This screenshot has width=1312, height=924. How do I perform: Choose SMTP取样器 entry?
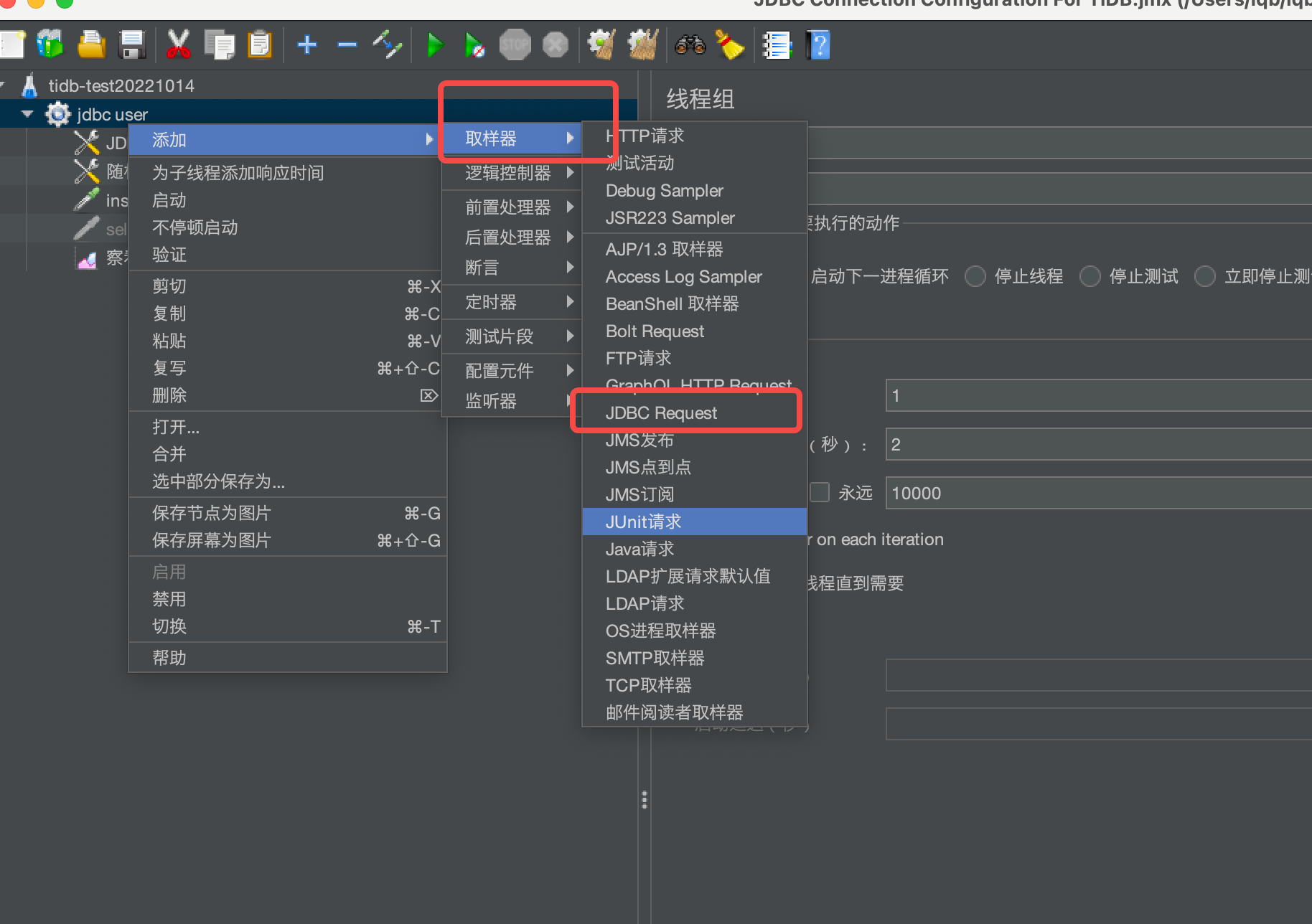click(x=695, y=658)
